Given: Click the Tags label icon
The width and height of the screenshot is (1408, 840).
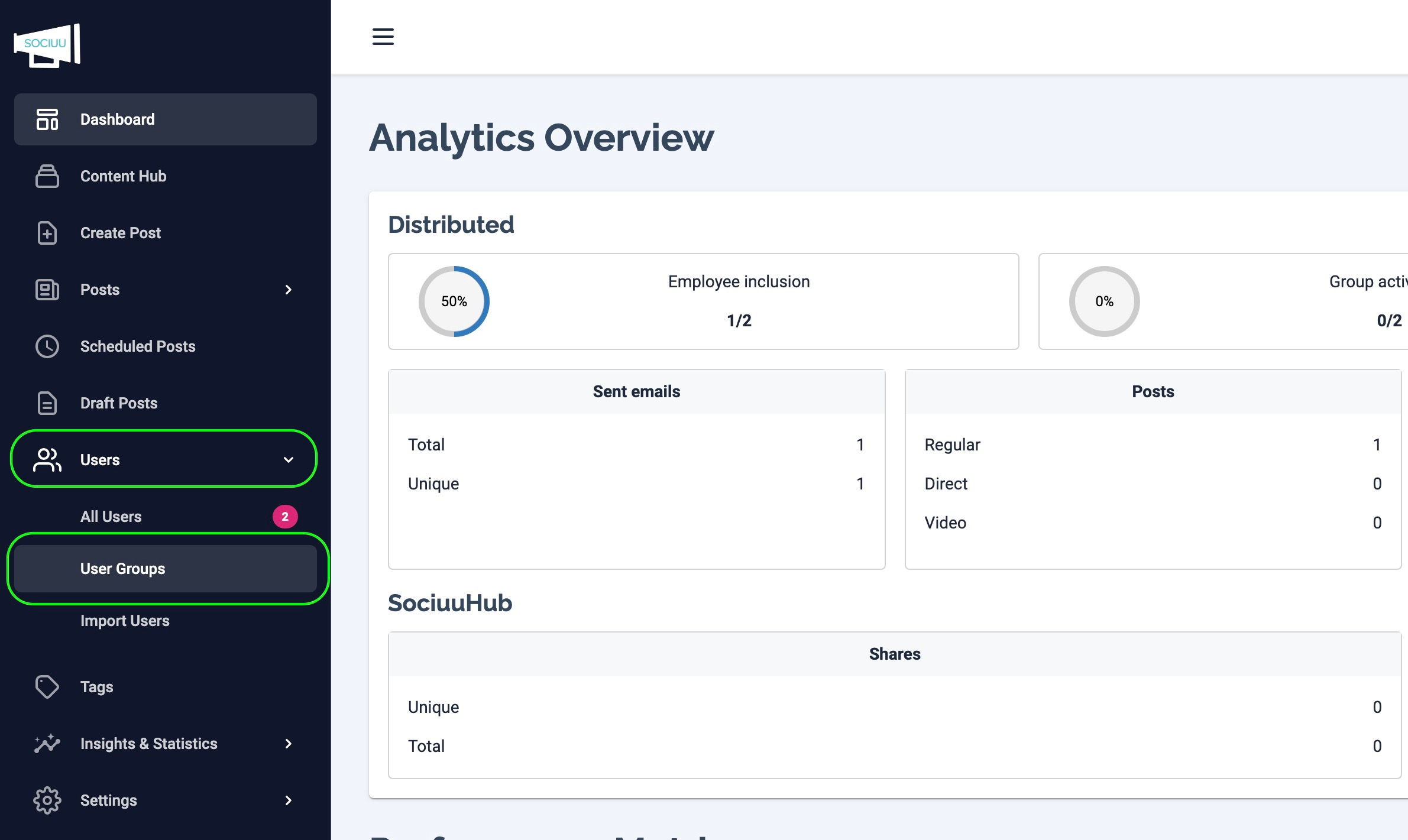Looking at the screenshot, I should 47,687.
